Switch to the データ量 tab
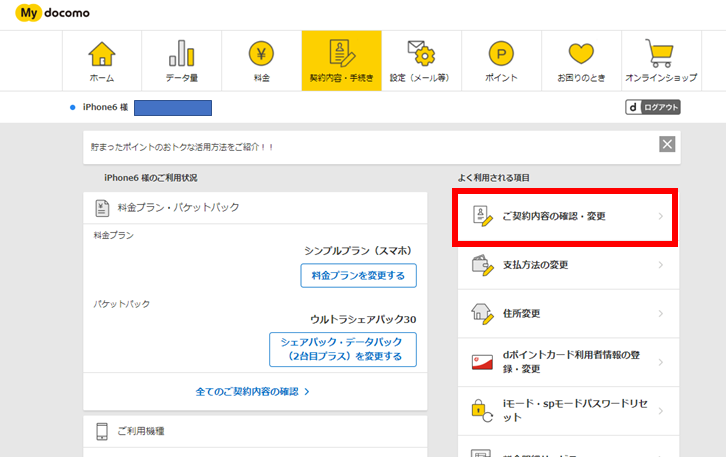The image size is (726, 457). (182, 61)
